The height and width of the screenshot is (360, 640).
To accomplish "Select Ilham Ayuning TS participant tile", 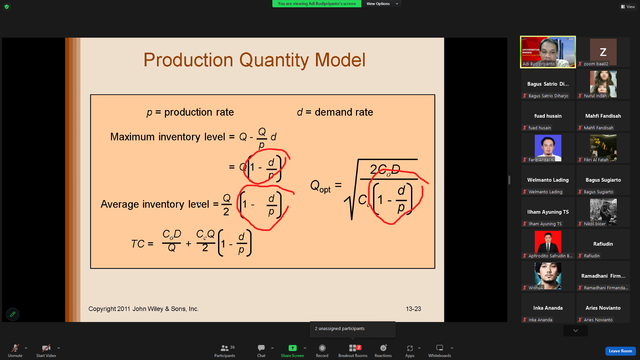I will (x=548, y=212).
